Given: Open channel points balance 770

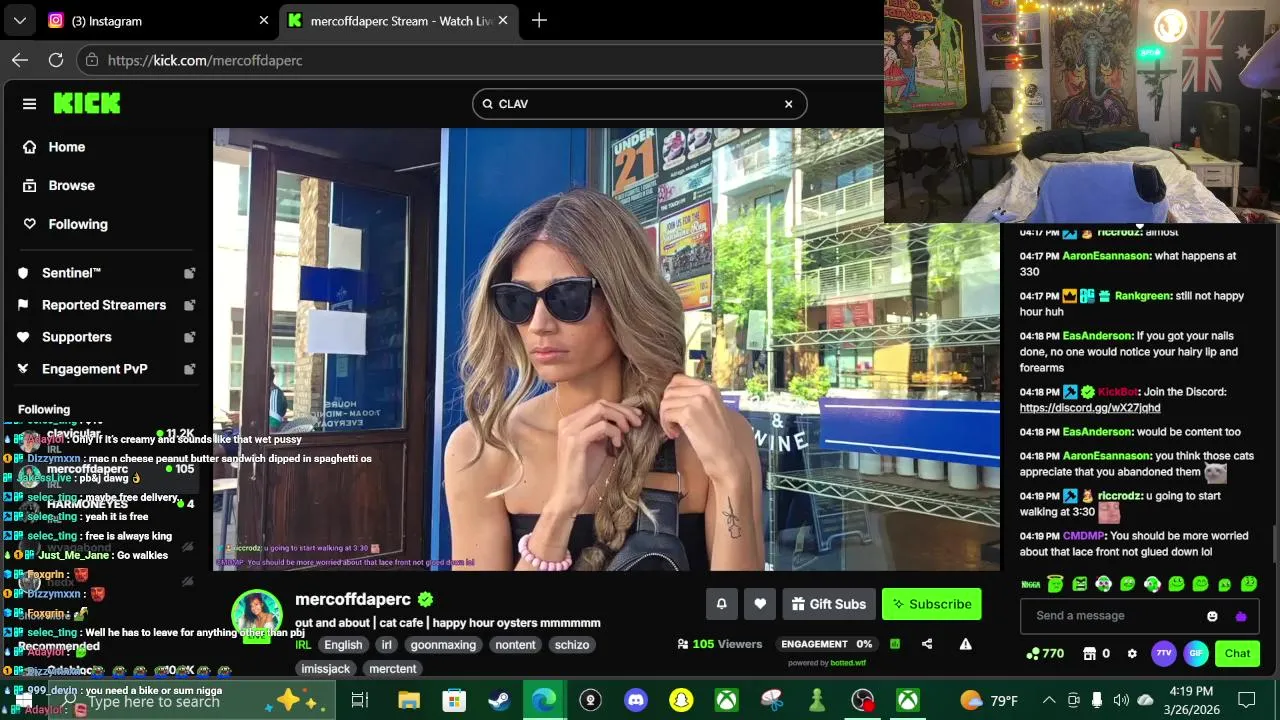Looking at the screenshot, I should tap(1045, 653).
